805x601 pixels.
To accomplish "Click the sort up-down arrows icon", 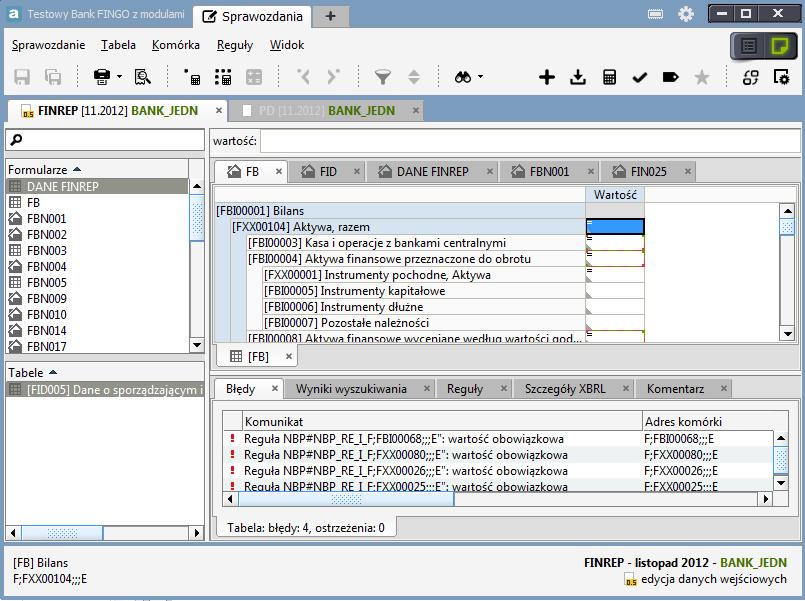I will pyautogui.click(x=414, y=77).
